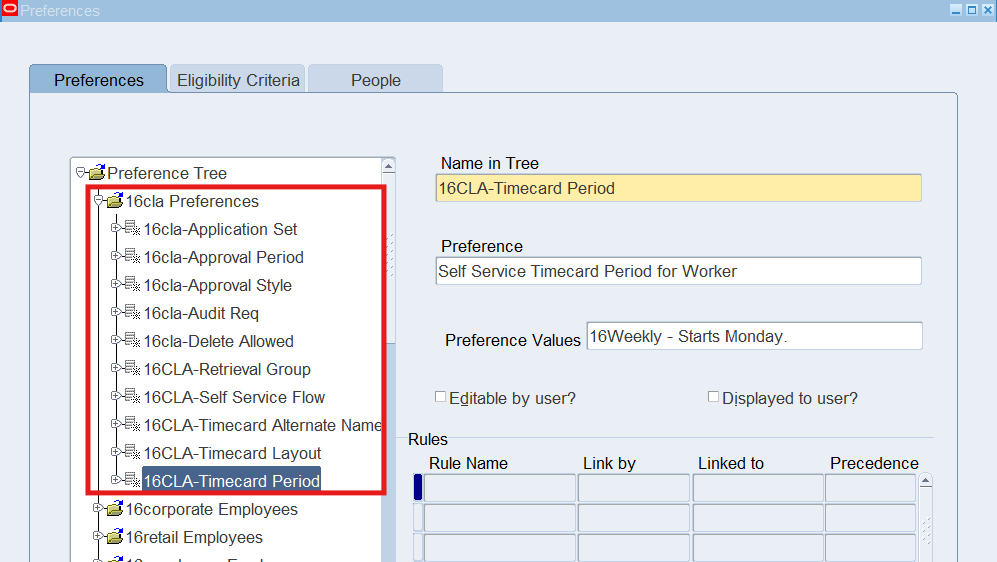Click the 16CLA-Retrieval Group node icon
This screenshot has width=997, height=562.
(132, 370)
